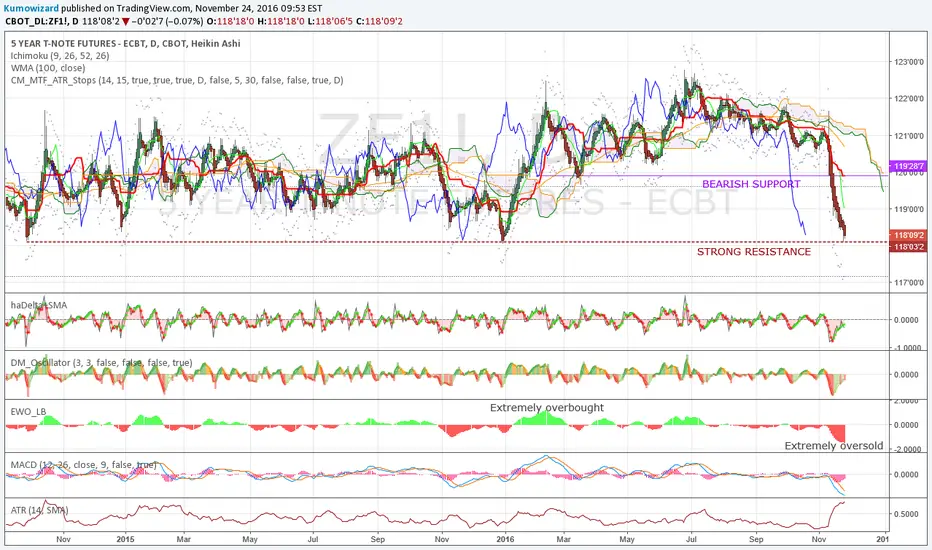Click the DM_Oscillator (3, 3...) label
Screen dimensions: 932x550
coord(101,363)
